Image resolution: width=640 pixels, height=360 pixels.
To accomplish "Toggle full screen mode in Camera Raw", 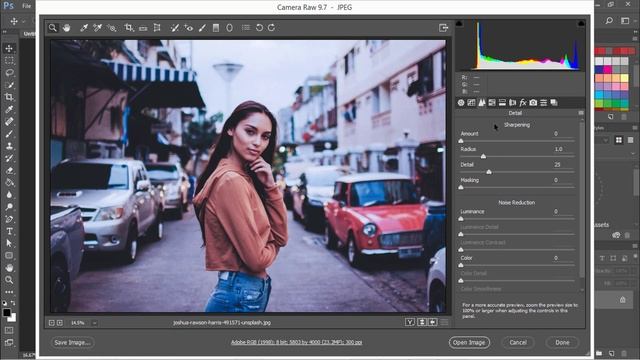I will 444,28.
